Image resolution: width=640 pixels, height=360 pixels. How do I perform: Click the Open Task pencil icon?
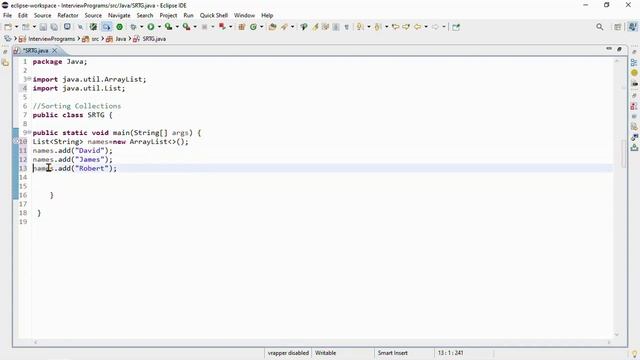point(284,27)
